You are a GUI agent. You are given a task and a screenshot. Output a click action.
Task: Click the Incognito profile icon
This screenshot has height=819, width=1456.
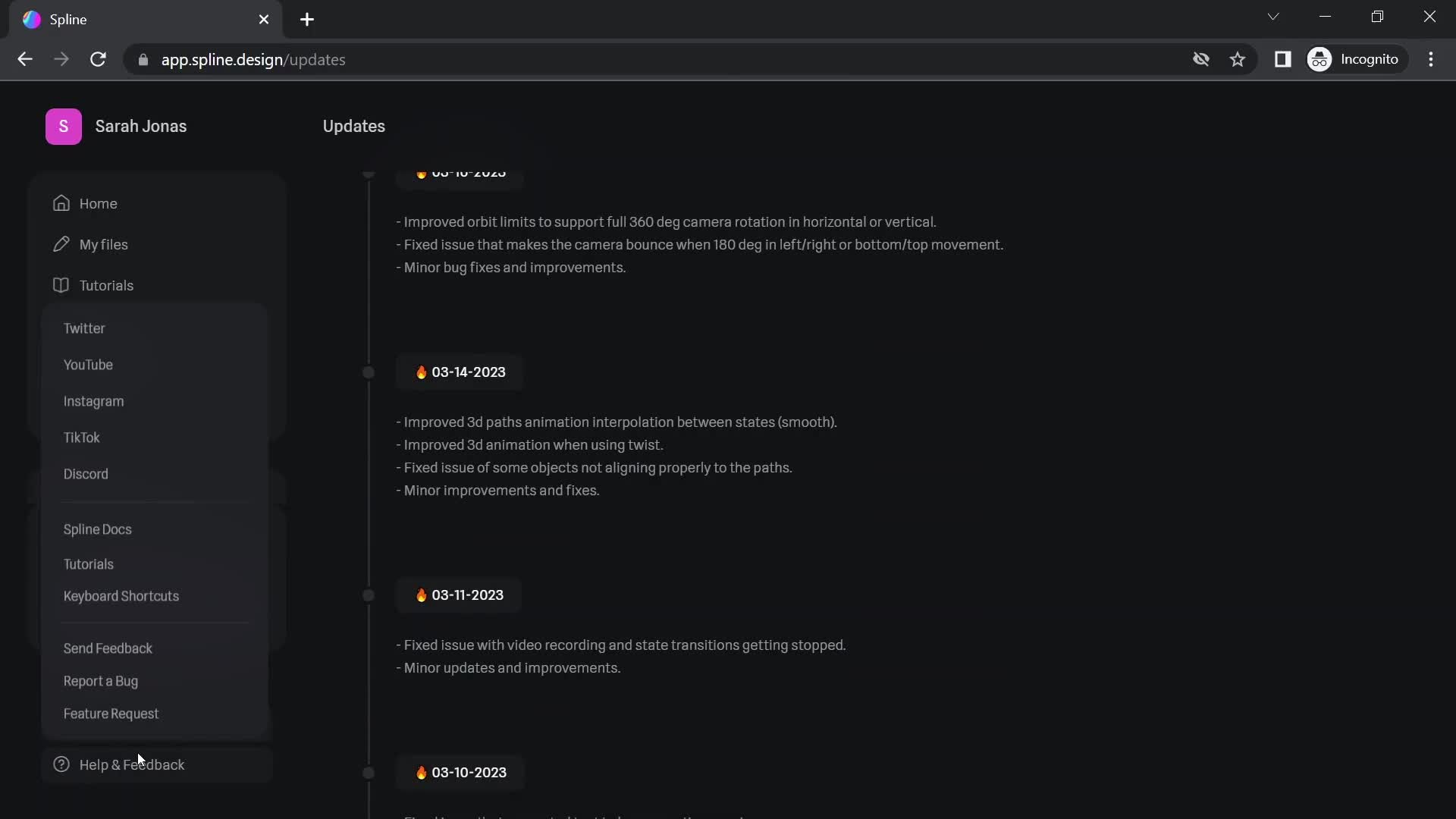[1319, 60]
